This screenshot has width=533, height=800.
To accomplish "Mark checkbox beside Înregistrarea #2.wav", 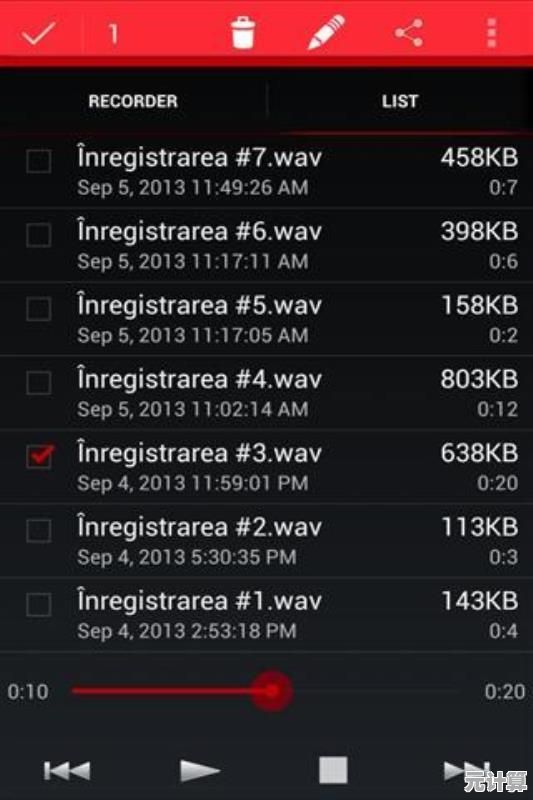I will coord(39,531).
